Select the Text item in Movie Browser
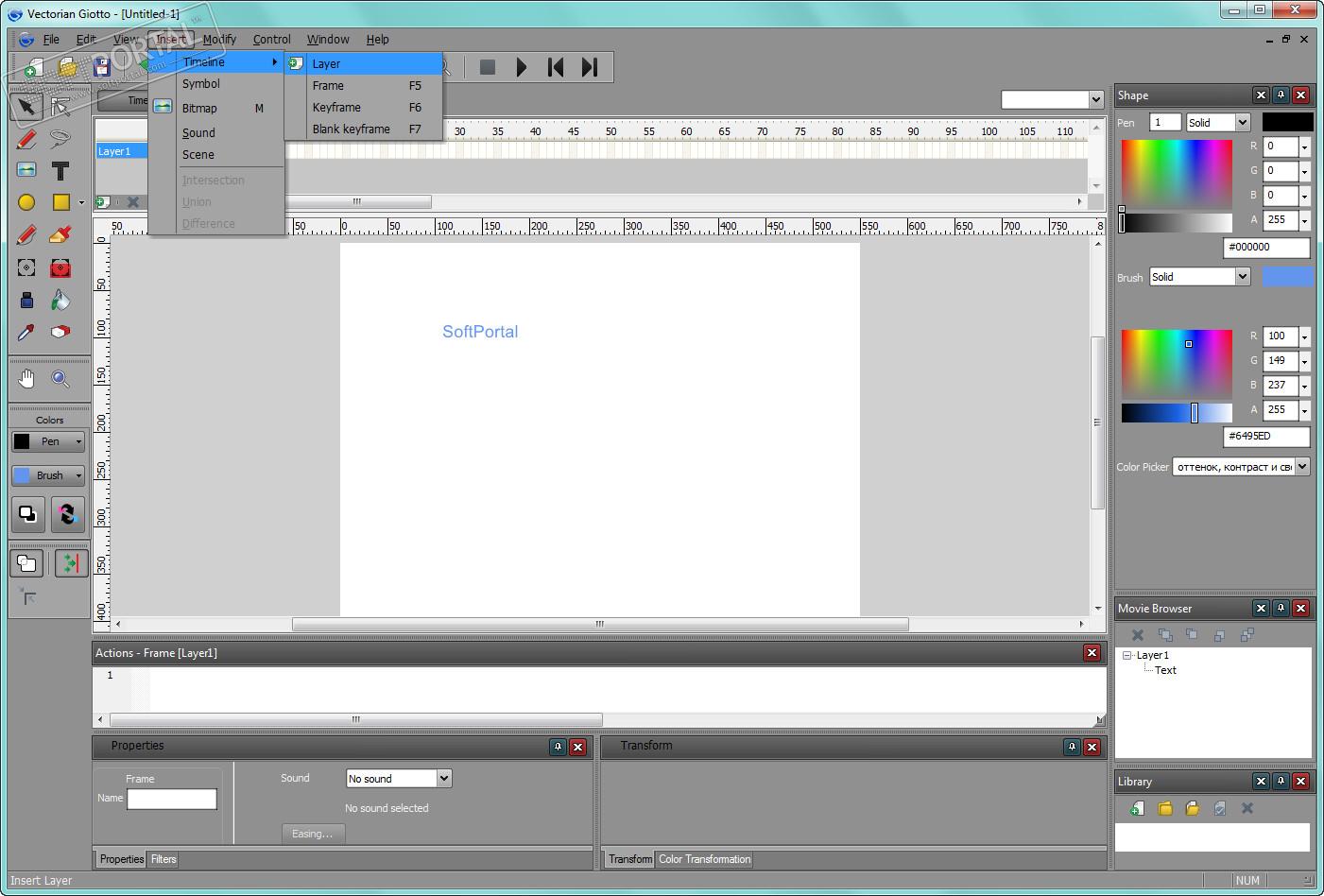Screen dimensions: 1324x896 [x=1165, y=670]
